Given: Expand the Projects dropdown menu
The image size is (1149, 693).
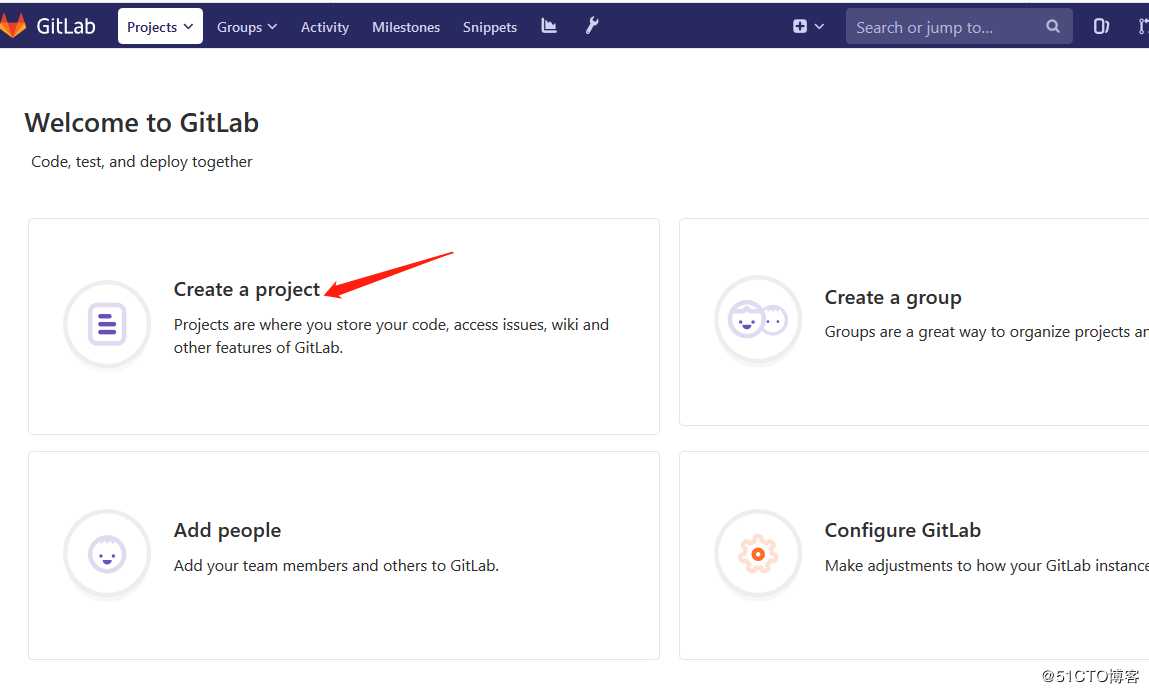Looking at the screenshot, I should click(160, 26).
